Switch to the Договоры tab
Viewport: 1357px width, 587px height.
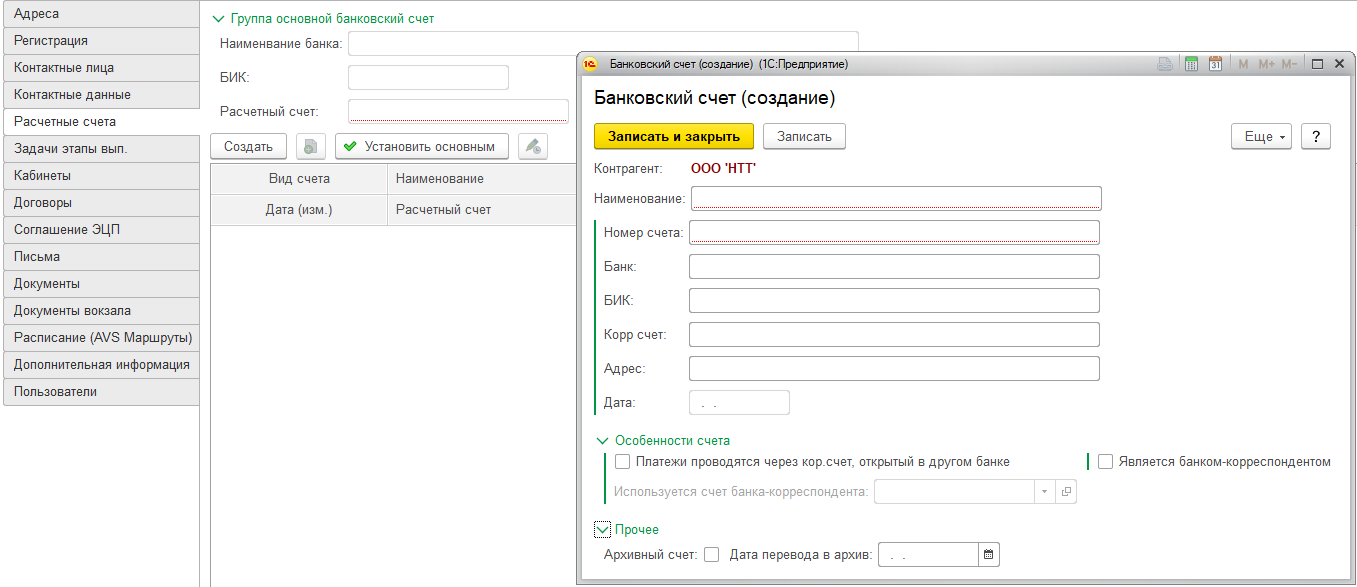click(100, 203)
